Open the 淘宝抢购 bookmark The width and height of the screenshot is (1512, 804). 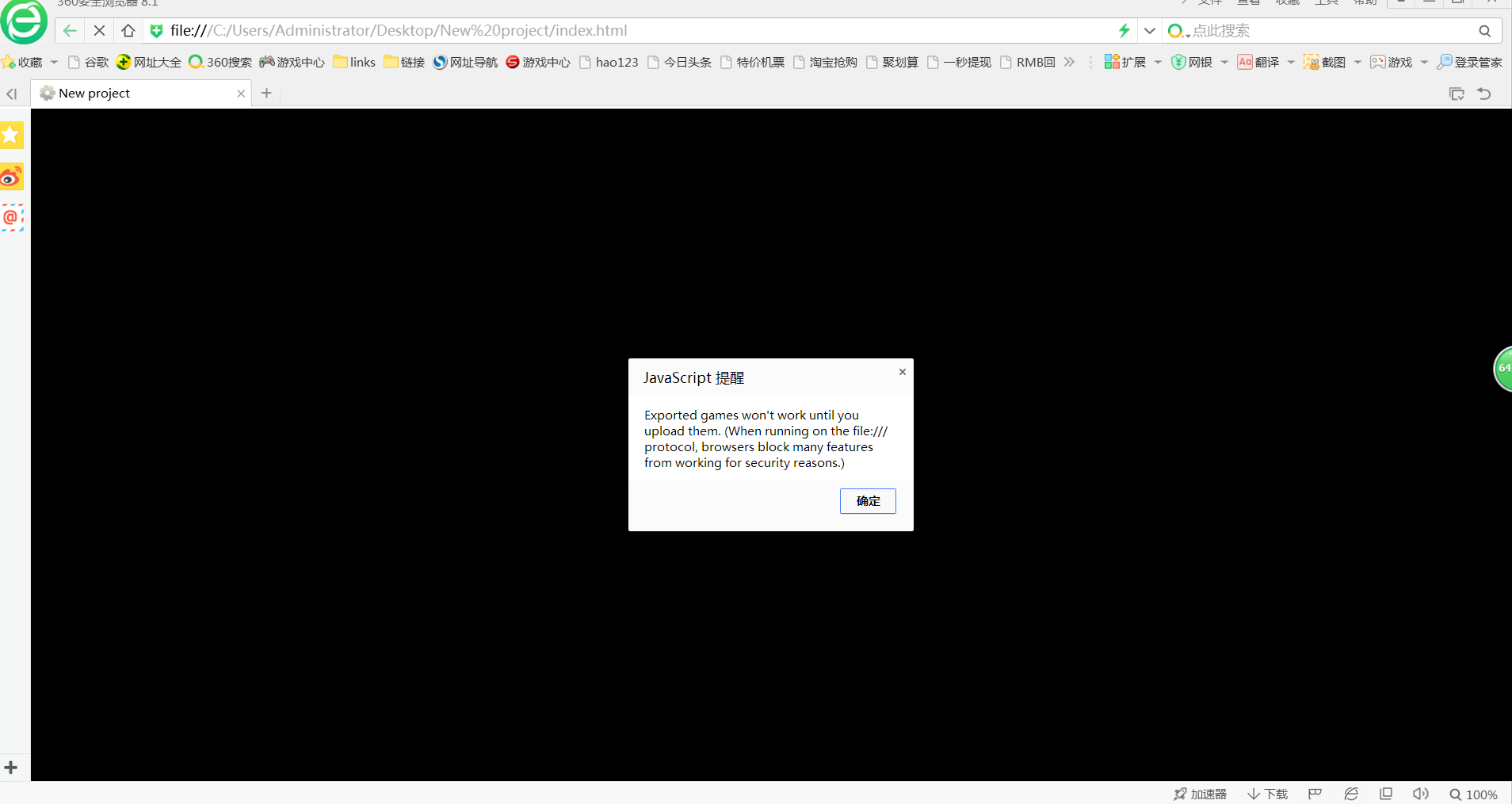(826, 62)
